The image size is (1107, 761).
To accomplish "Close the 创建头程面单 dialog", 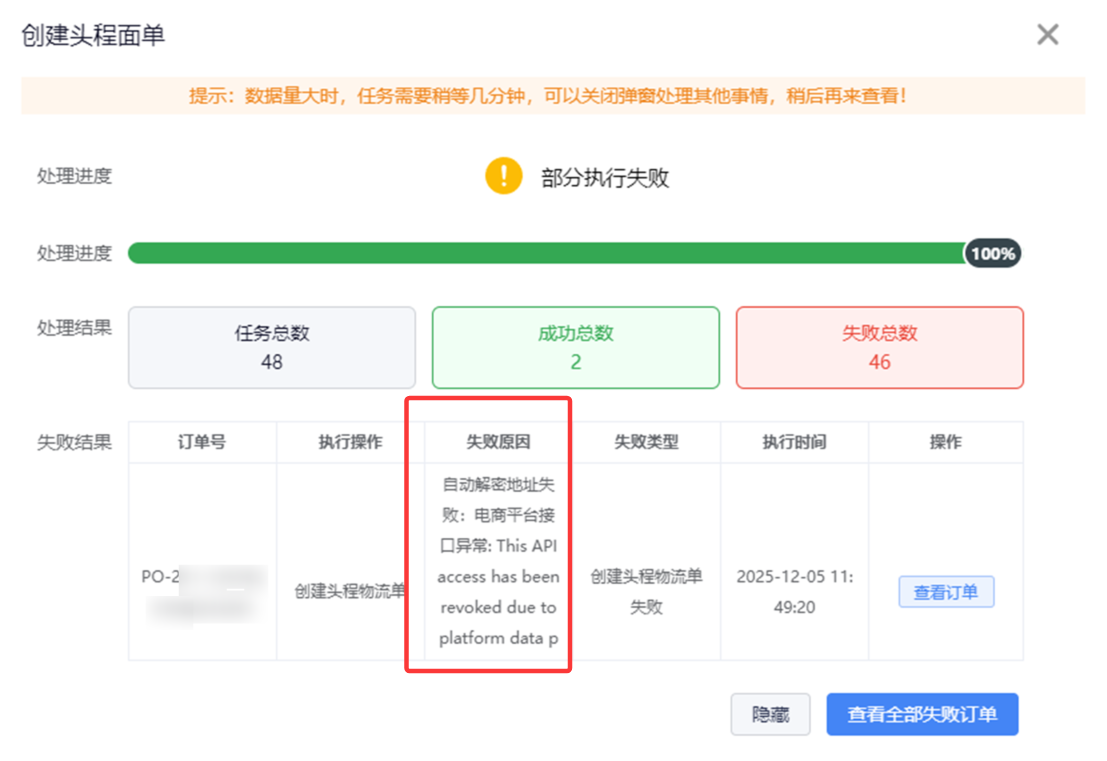I will (x=1047, y=35).
